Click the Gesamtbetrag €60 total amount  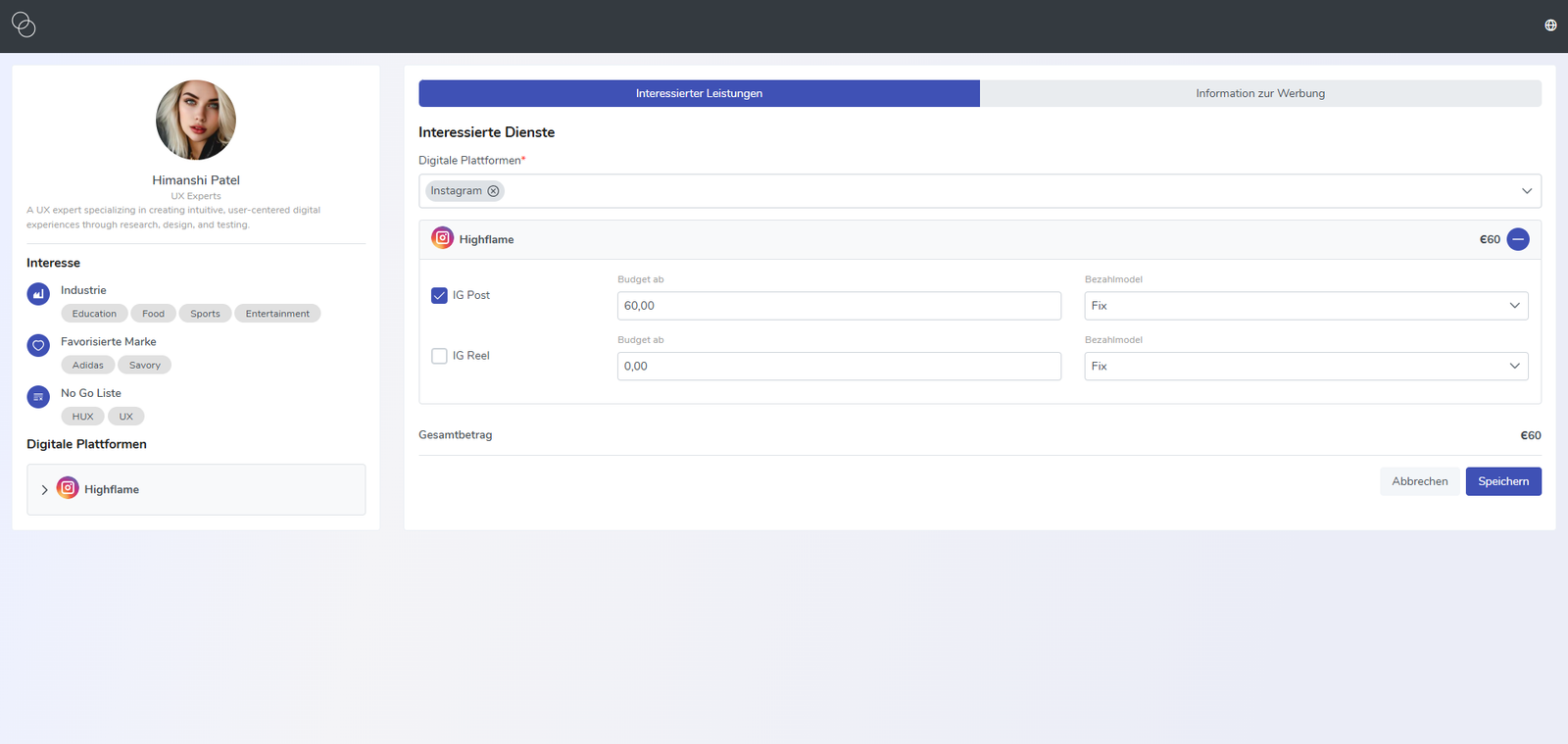(x=1531, y=435)
